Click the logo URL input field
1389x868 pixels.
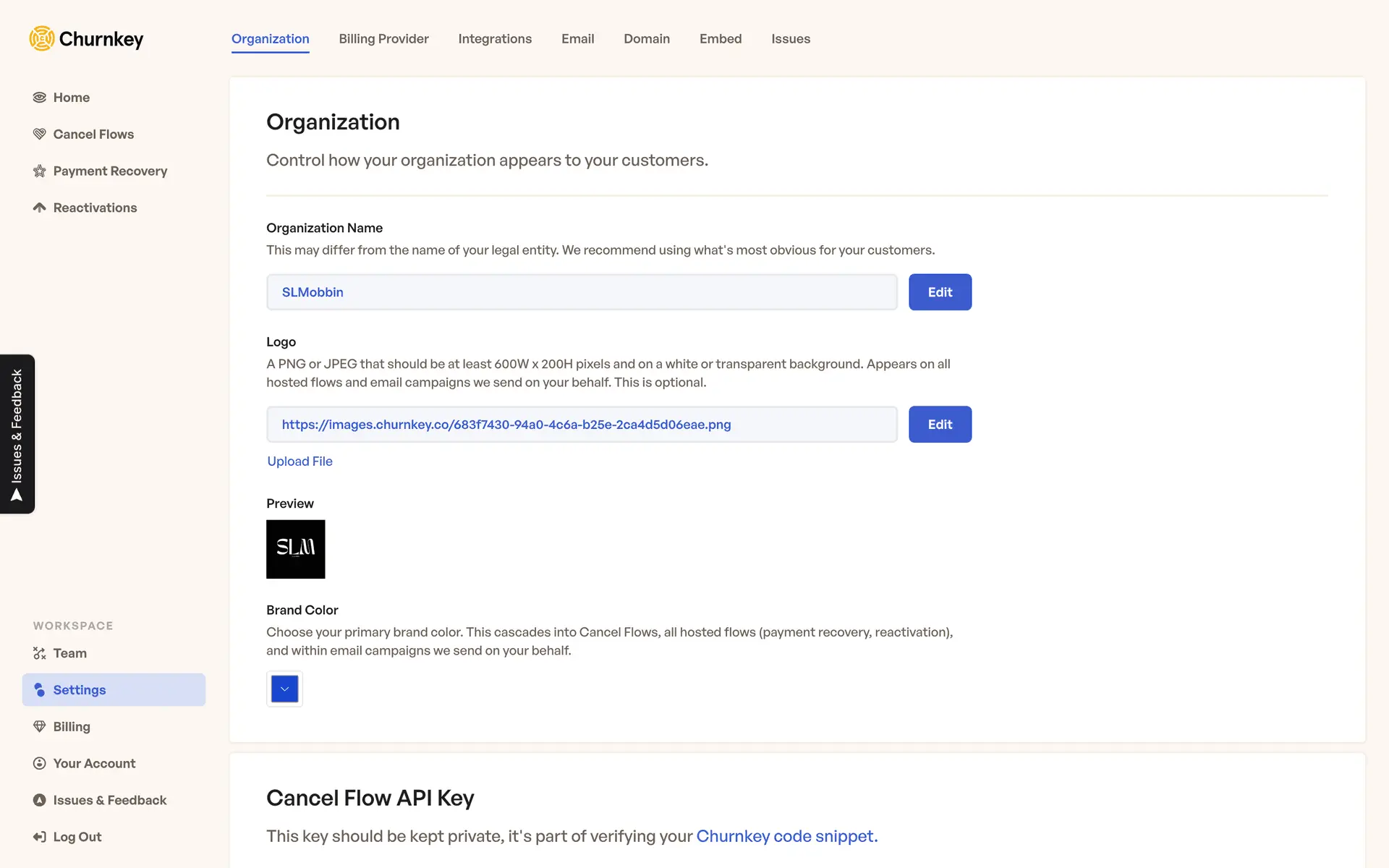pos(582,425)
